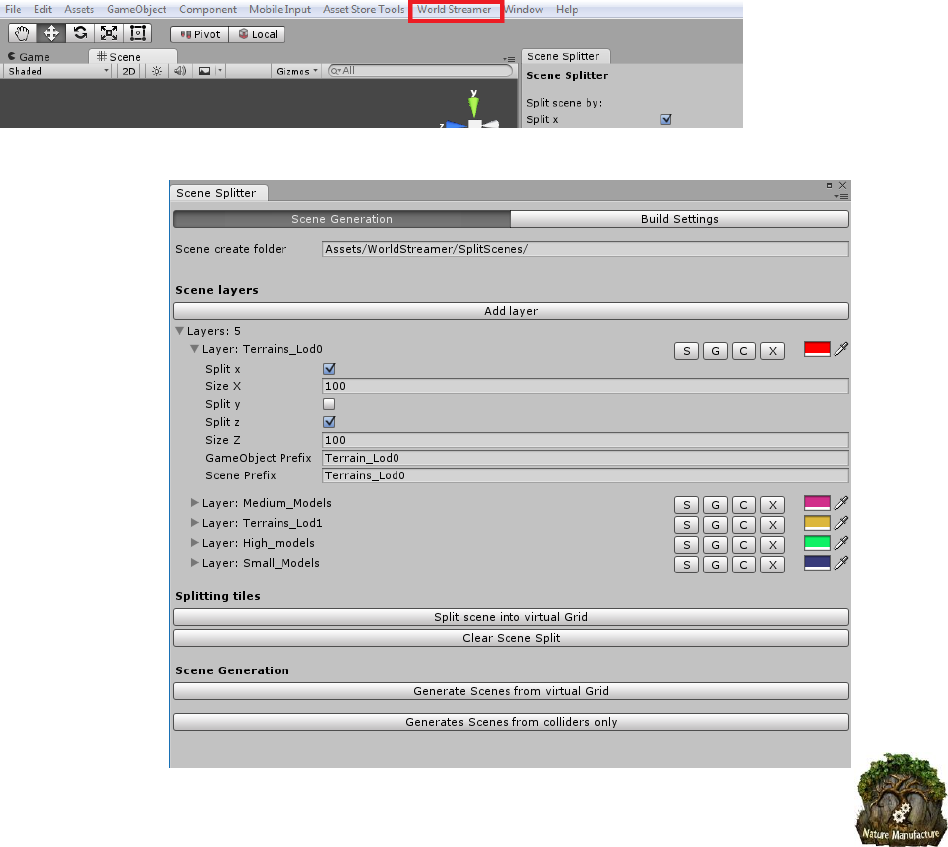Pick color for High_models with eyedropper

click(x=841, y=543)
